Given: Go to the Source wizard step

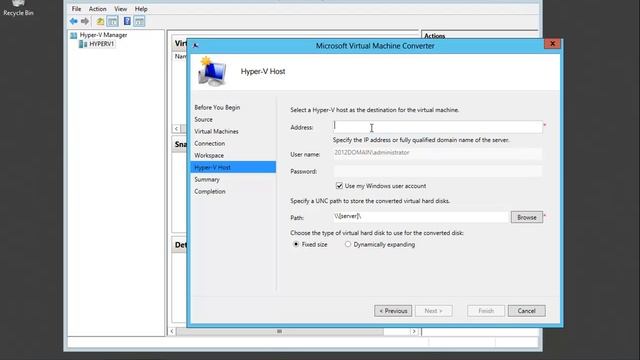Looking at the screenshot, I should 203,120.
